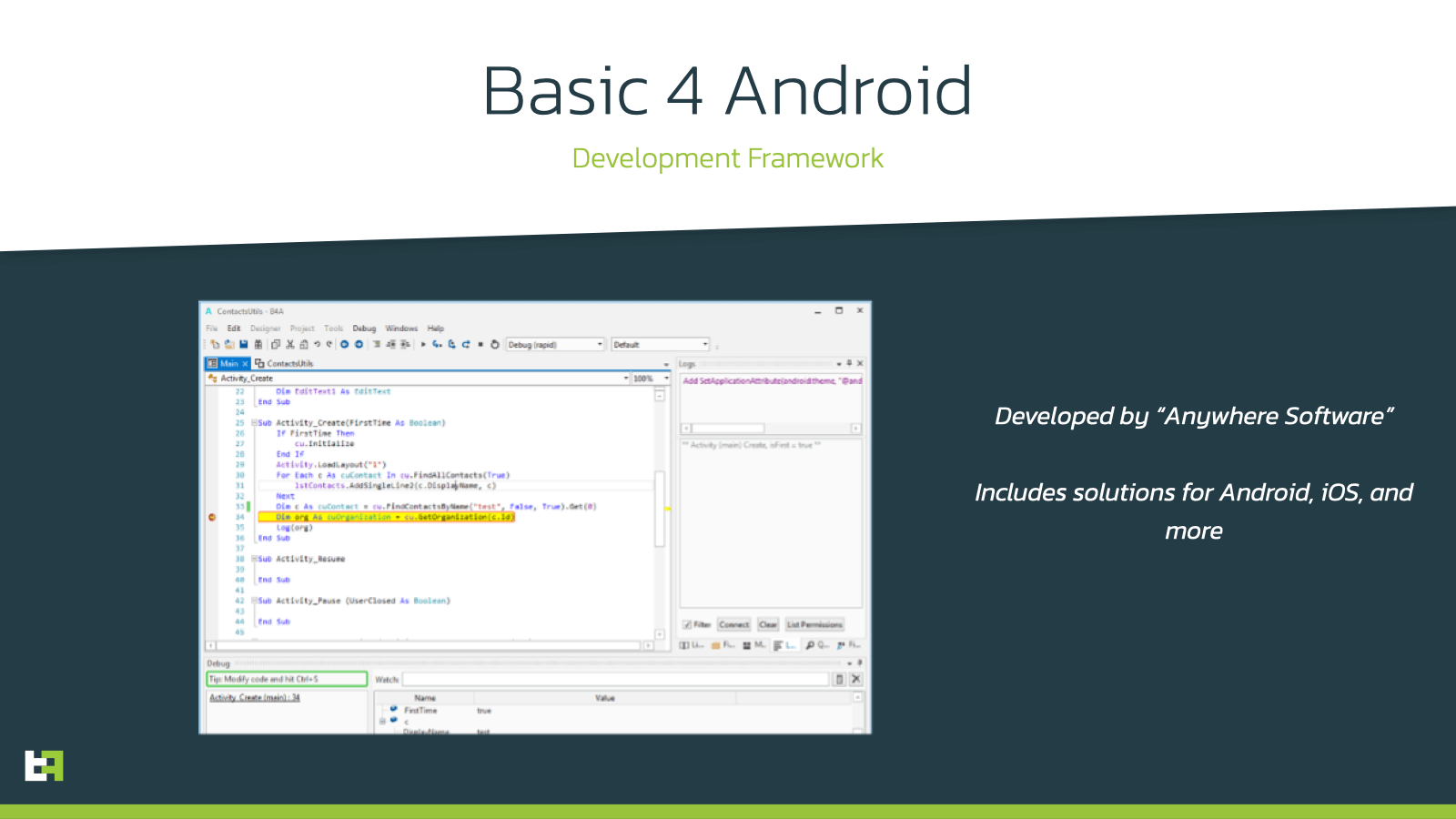This screenshot has height=819, width=1456.
Task: Click the grid export icon beside Save
Action: click(x=258, y=344)
